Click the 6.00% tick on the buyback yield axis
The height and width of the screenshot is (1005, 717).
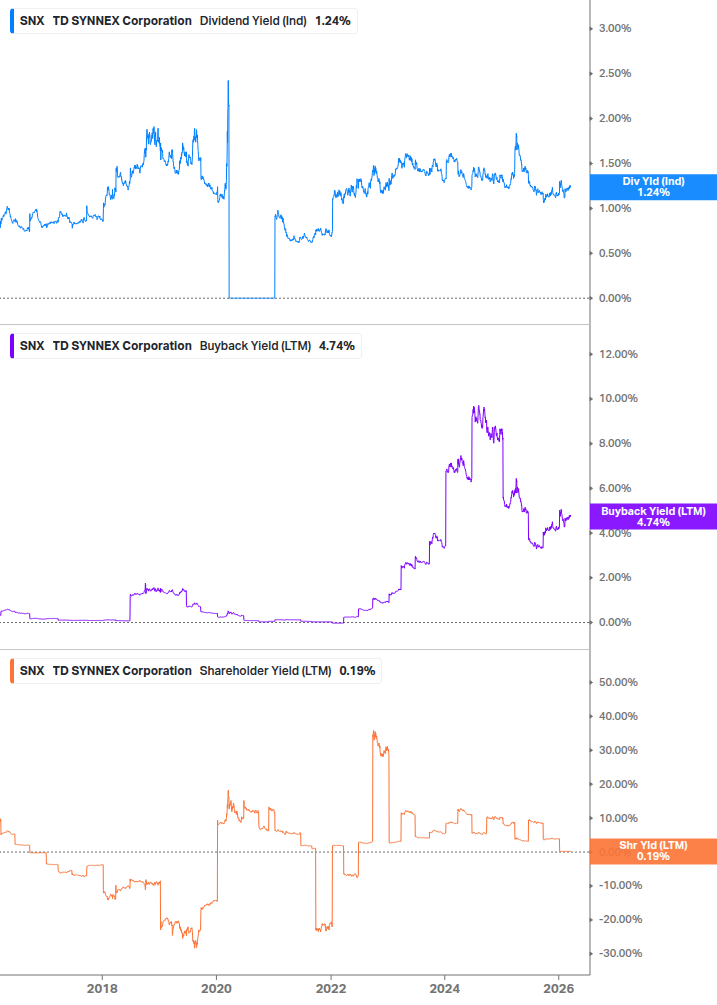[615, 488]
